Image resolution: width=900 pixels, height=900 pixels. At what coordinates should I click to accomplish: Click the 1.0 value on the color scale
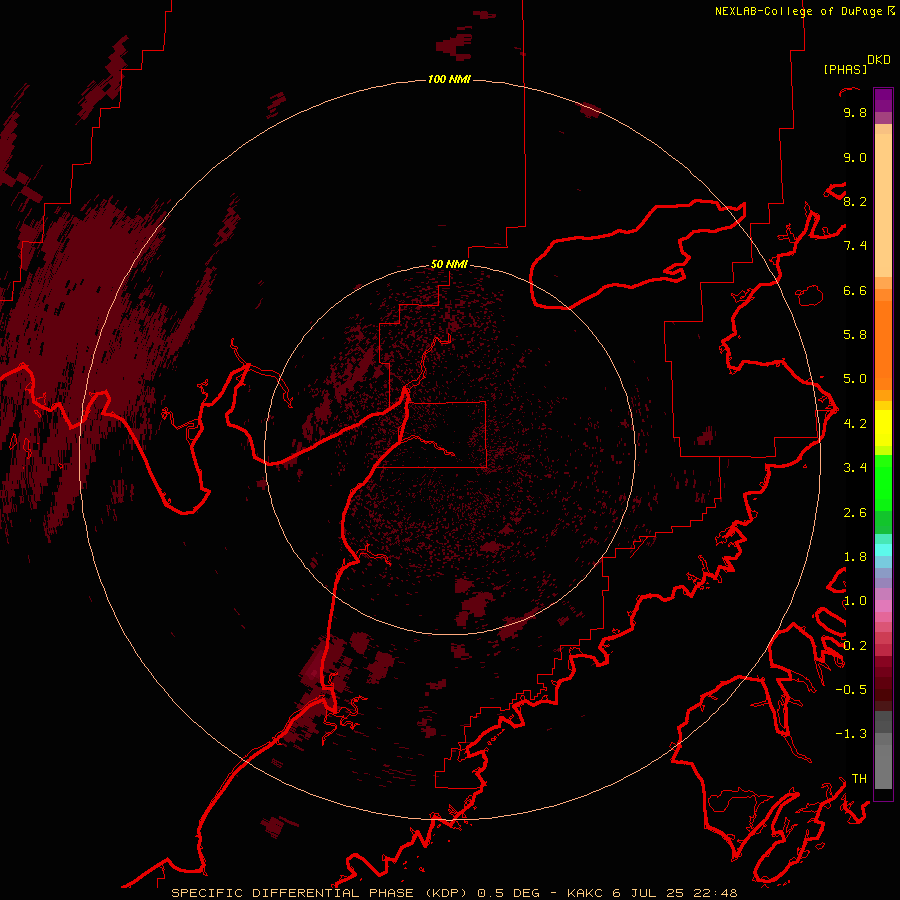(855, 601)
